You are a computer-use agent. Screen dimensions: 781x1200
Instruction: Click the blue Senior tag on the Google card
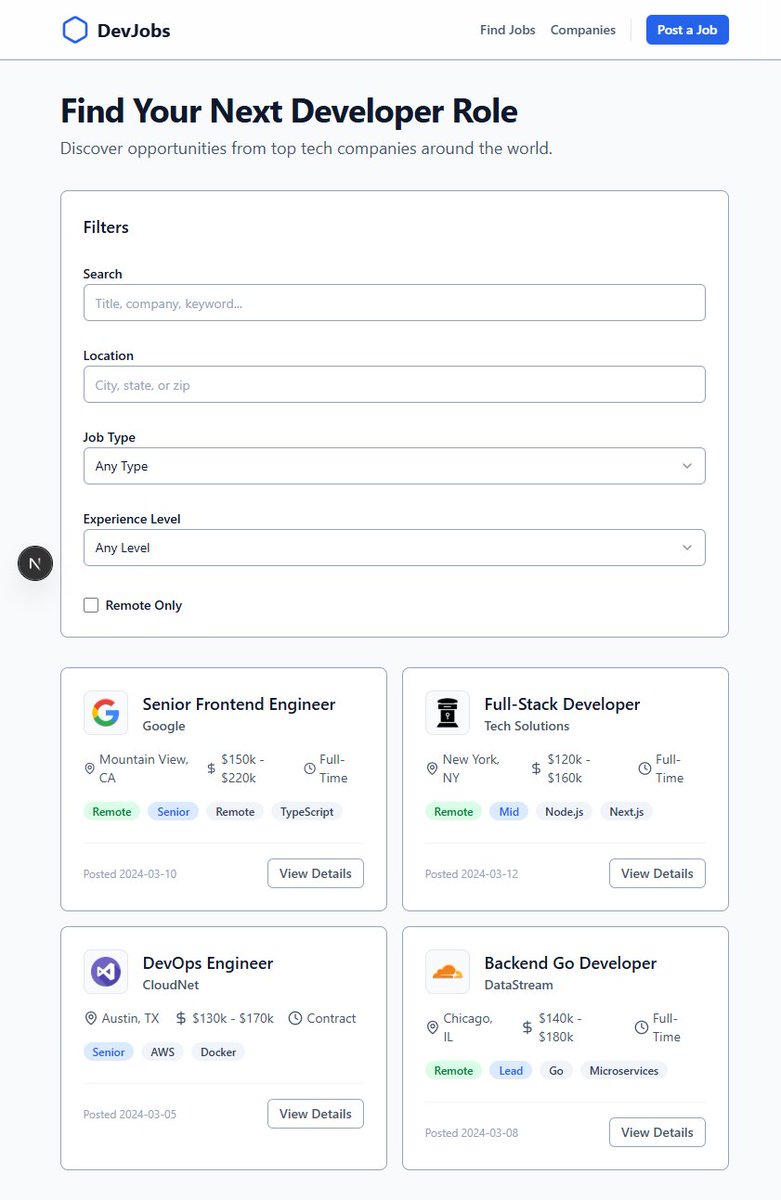(x=174, y=811)
